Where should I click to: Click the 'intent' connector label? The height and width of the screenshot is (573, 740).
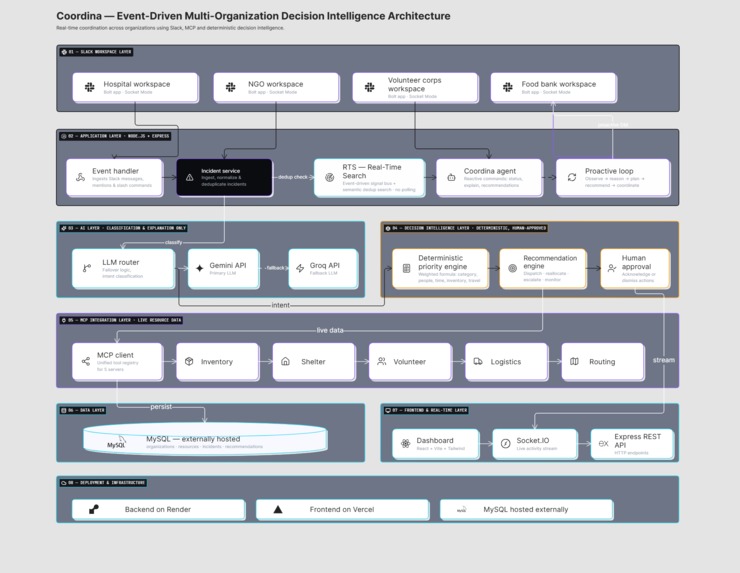tap(280, 305)
